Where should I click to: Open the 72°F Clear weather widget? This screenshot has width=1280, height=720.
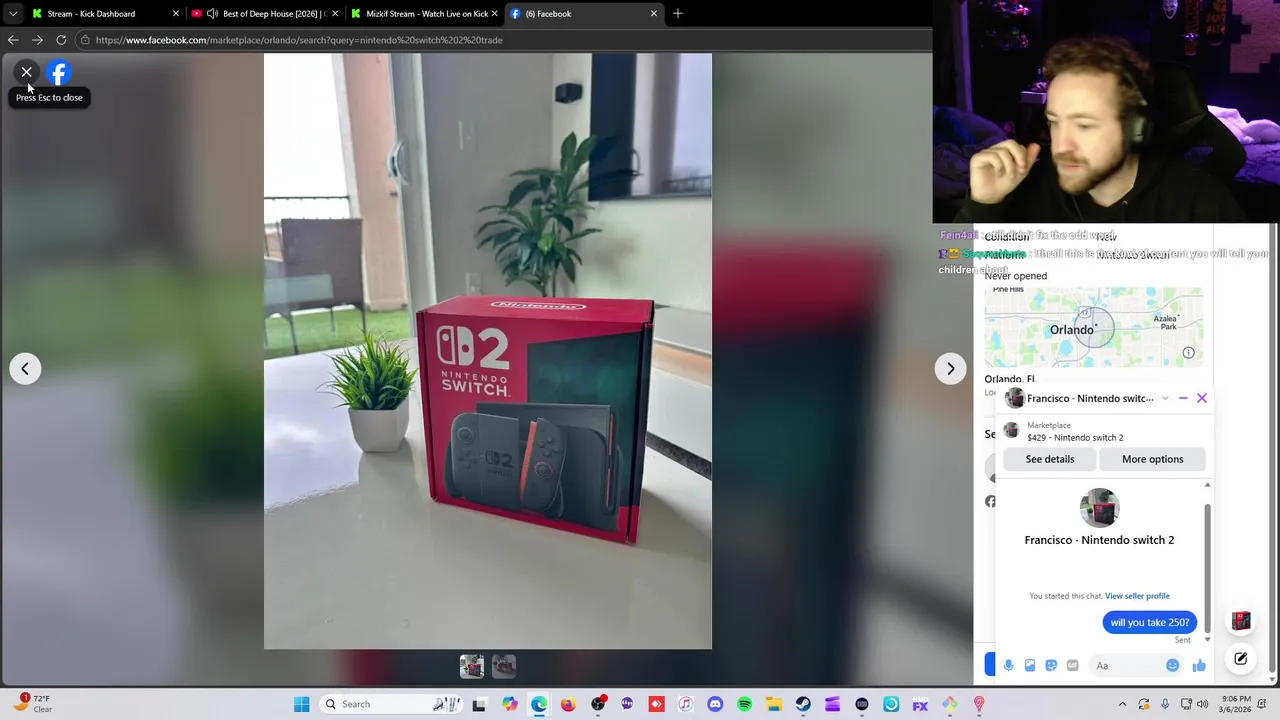pyautogui.click(x=32, y=704)
